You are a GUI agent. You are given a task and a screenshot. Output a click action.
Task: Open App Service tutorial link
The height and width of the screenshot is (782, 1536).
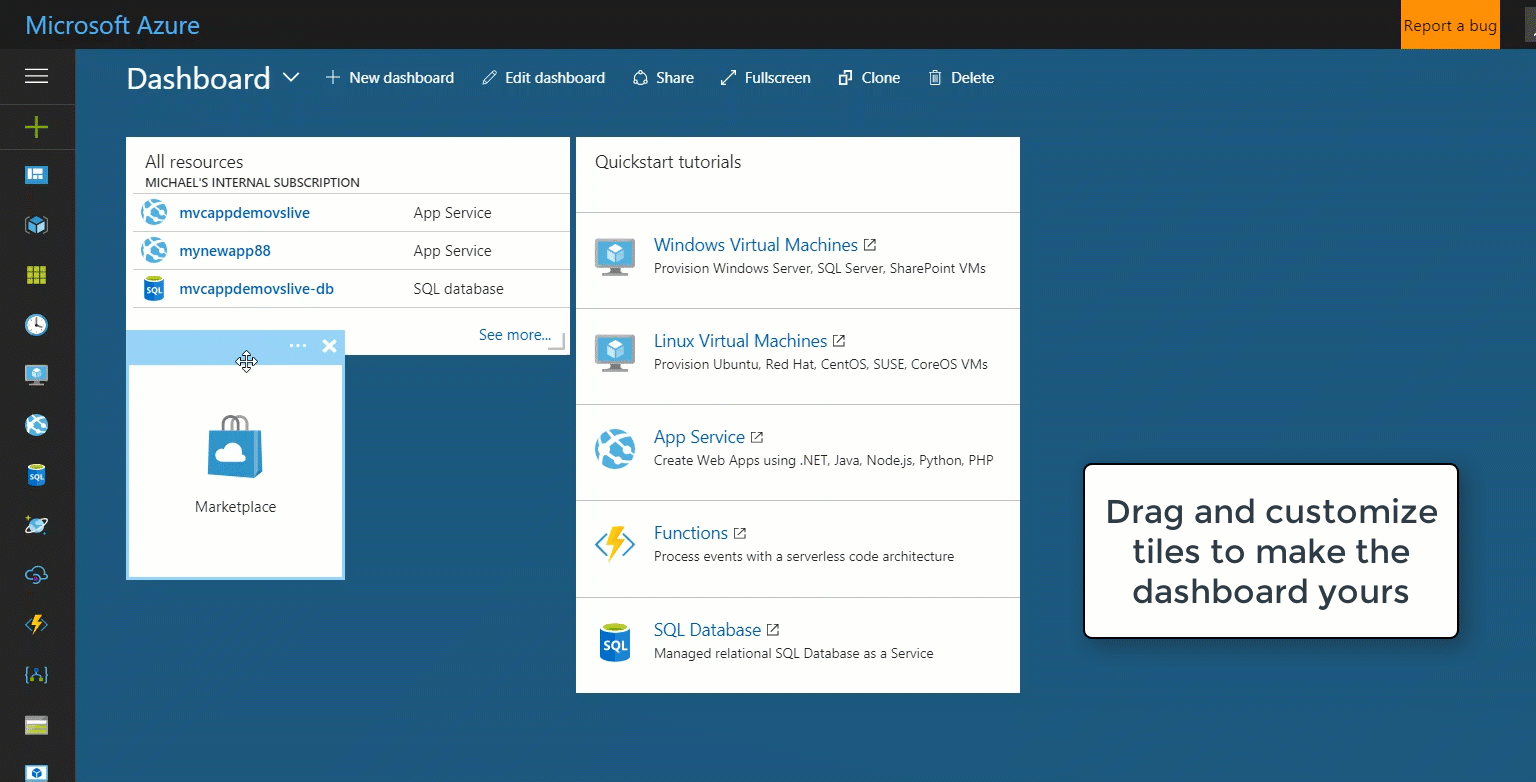coord(699,437)
